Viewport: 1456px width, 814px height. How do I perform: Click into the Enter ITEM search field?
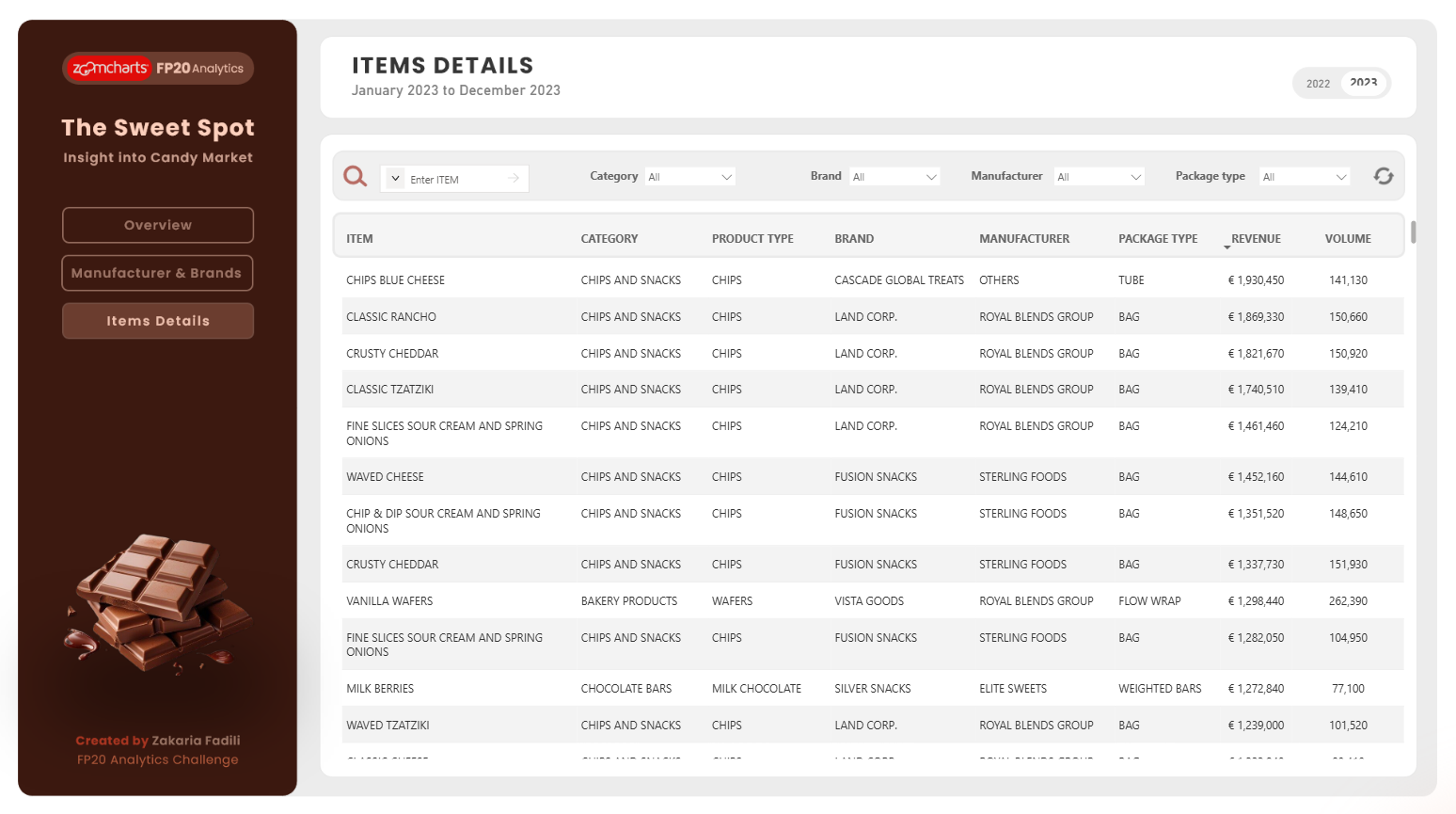[455, 179]
